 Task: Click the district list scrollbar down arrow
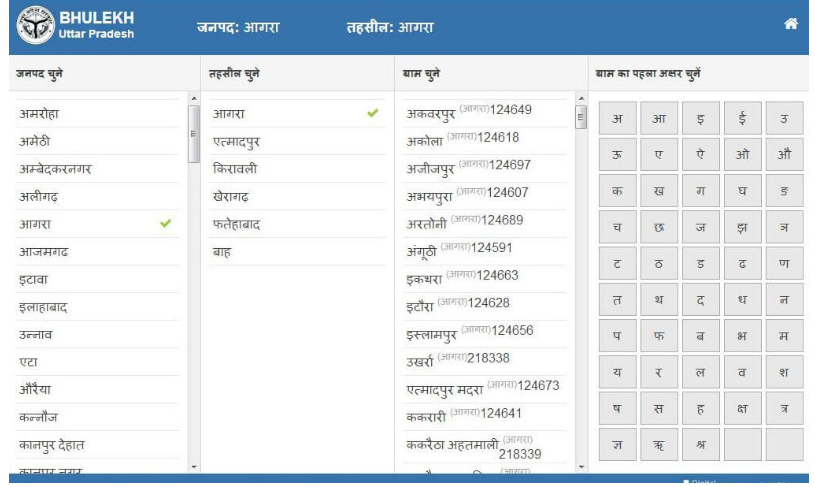[x=193, y=466]
